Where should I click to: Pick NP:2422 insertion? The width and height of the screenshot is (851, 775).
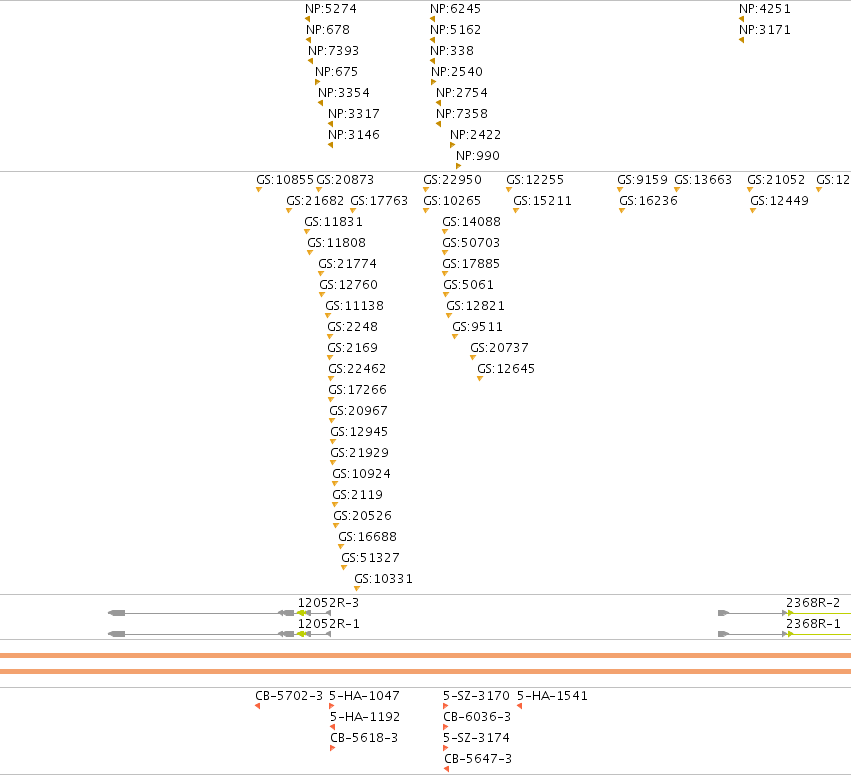coord(475,135)
